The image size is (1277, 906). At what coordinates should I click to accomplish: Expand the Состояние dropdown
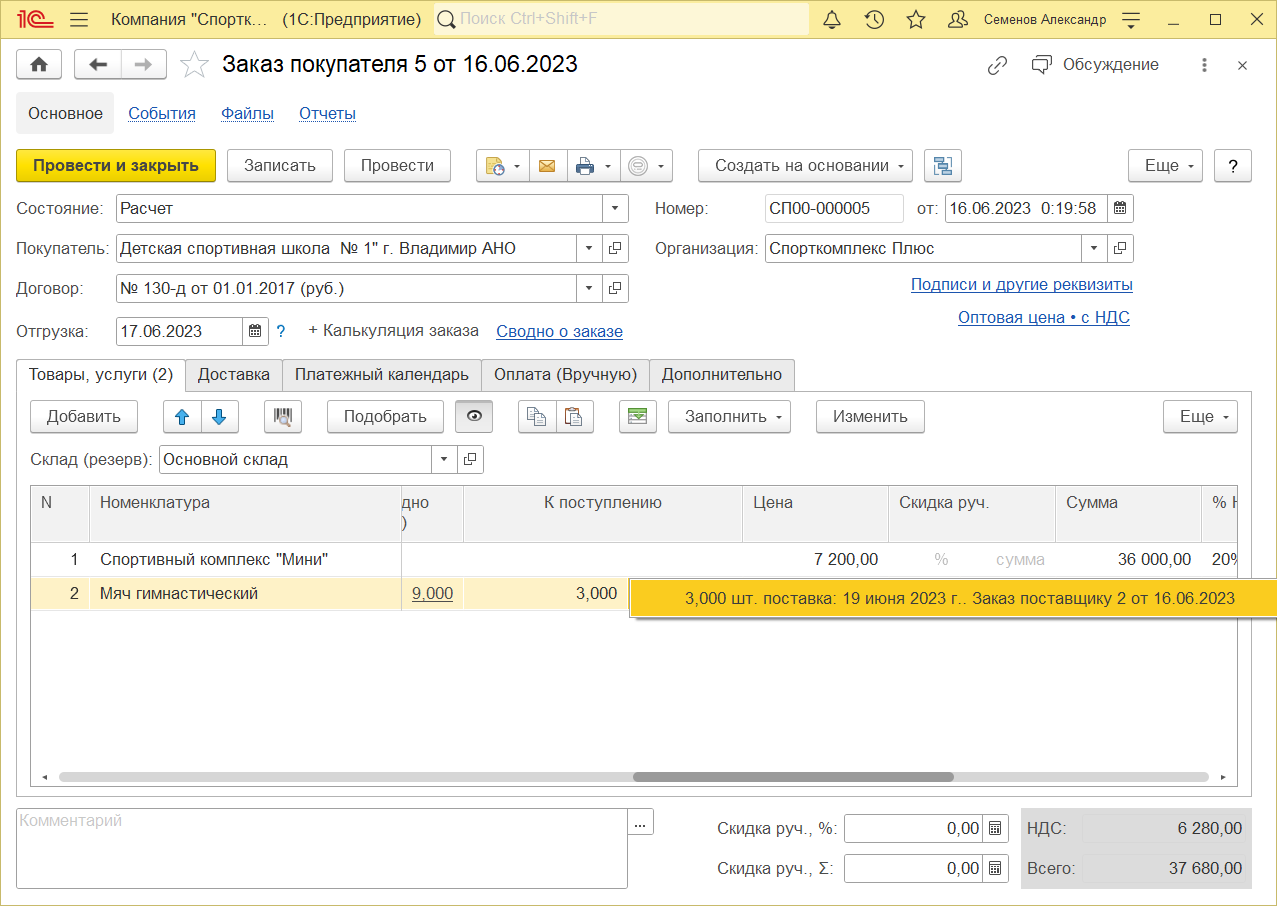615,209
